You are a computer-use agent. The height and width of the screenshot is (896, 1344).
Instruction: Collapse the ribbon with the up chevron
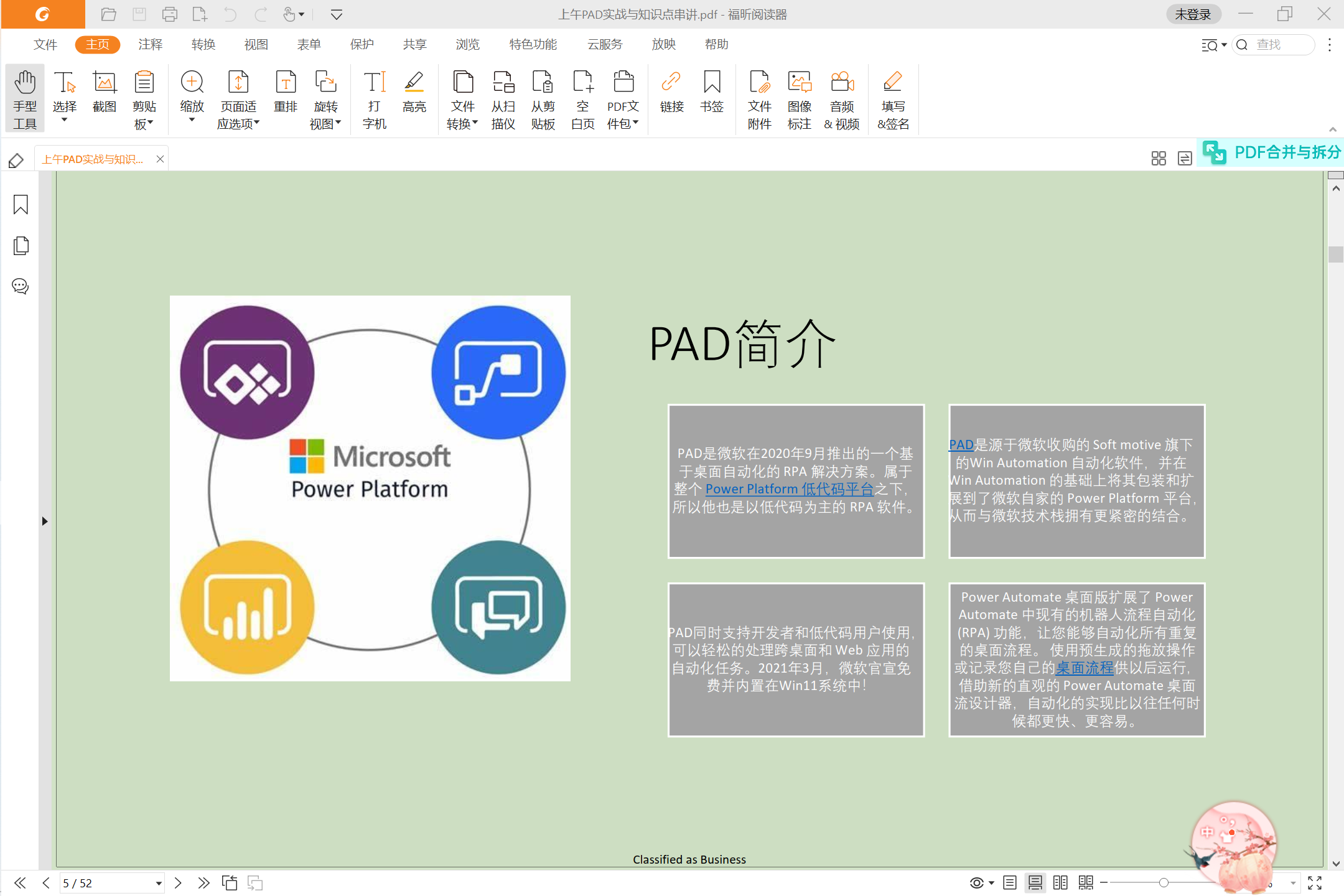click(x=1333, y=129)
